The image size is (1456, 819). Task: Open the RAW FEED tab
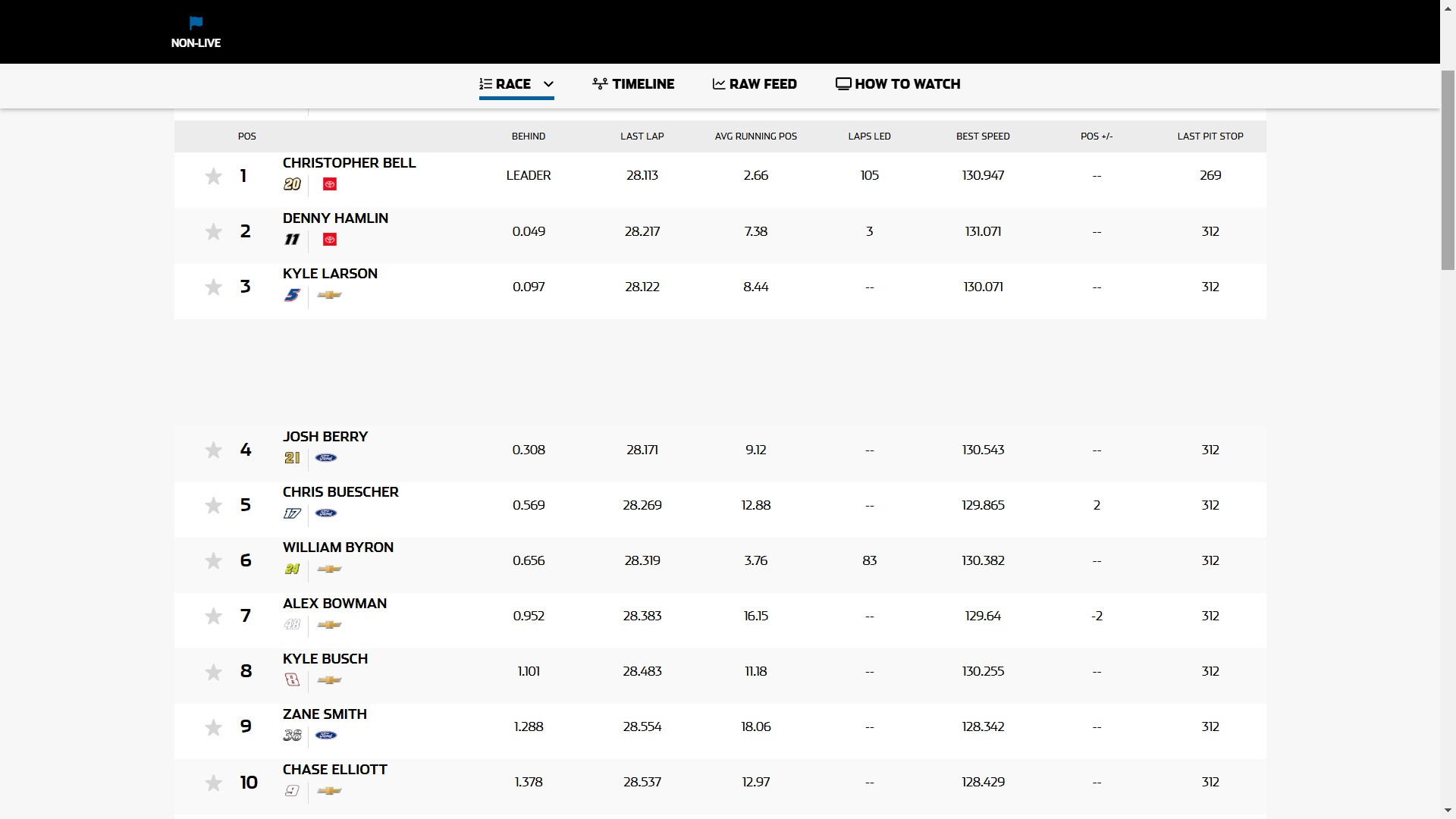click(x=755, y=84)
